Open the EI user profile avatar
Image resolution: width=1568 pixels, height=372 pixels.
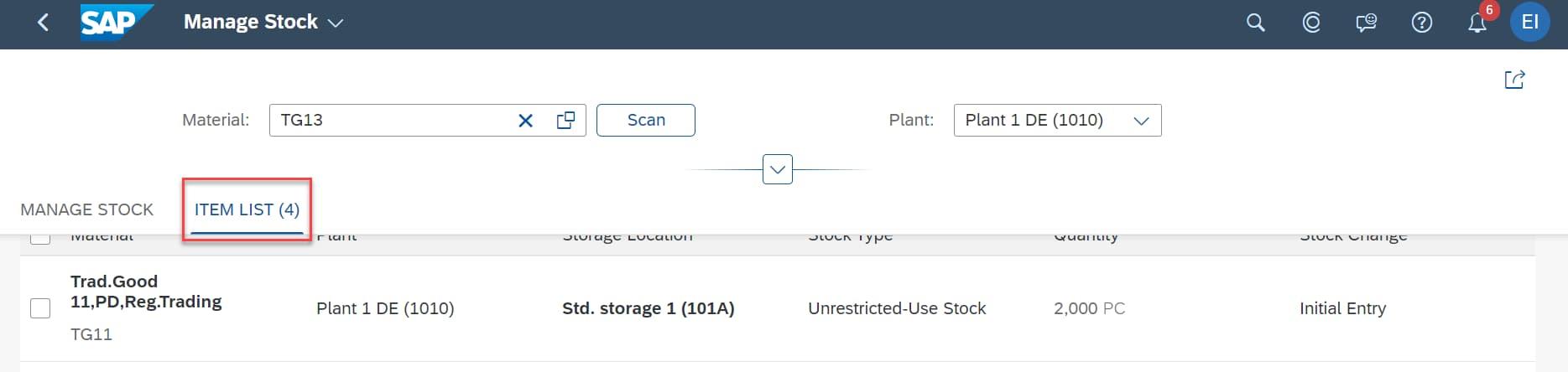(1529, 23)
